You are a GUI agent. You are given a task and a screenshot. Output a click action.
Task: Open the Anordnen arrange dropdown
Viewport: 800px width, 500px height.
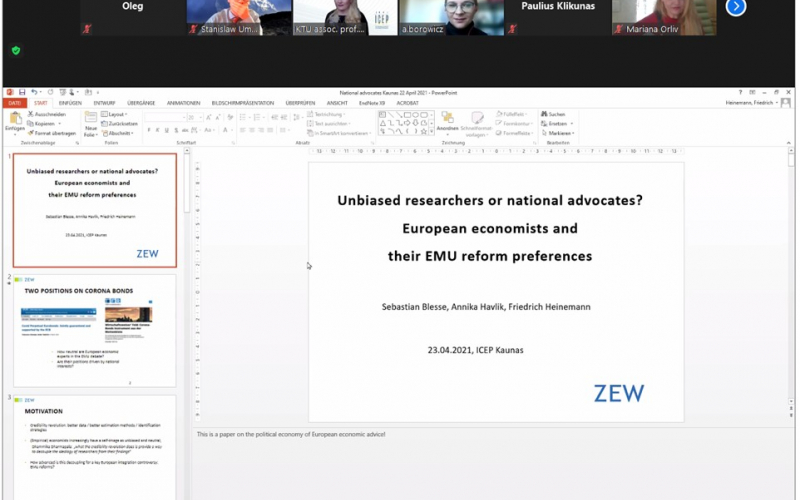click(x=447, y=124)
